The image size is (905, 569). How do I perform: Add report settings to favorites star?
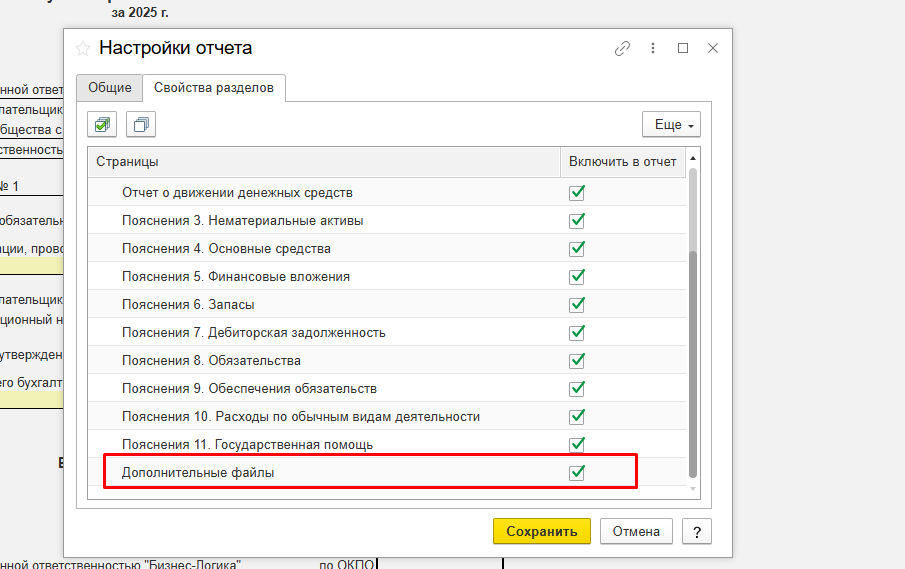click(x=83, y=48)
